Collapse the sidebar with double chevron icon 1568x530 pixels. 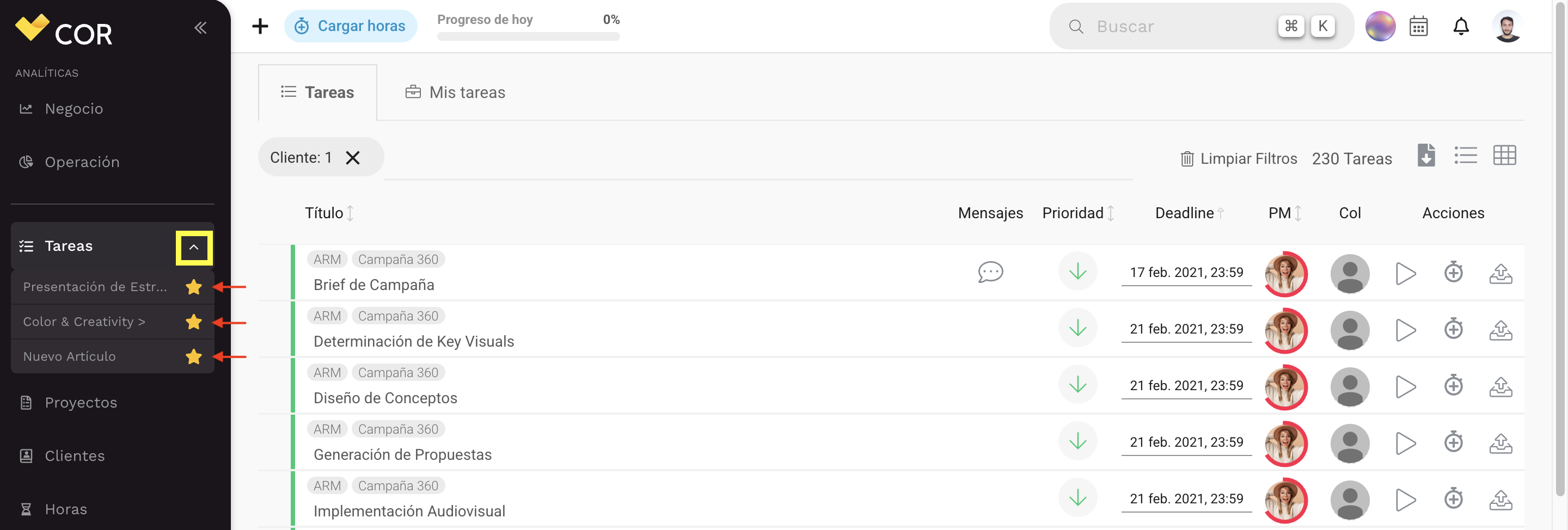pos(200,27)
